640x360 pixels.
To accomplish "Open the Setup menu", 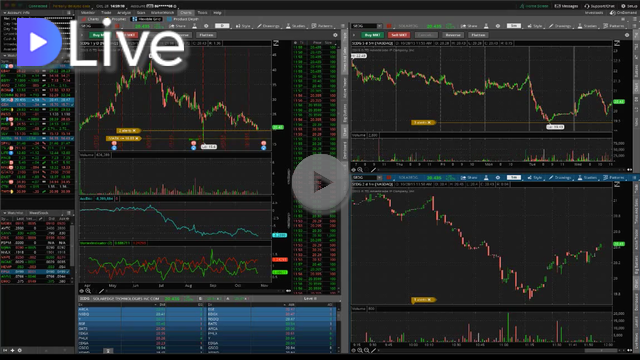I will (629, 6).
